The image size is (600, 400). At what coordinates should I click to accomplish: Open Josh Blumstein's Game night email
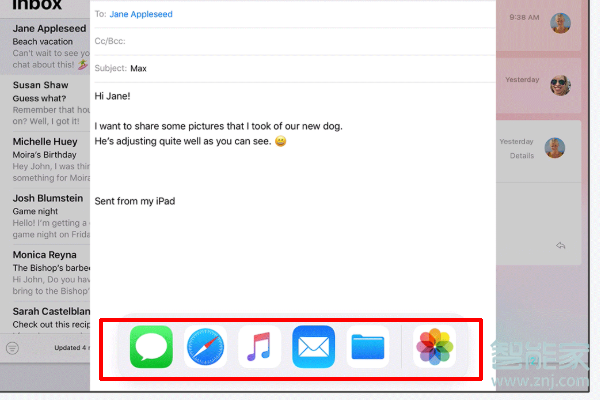(x=45, y=216)
